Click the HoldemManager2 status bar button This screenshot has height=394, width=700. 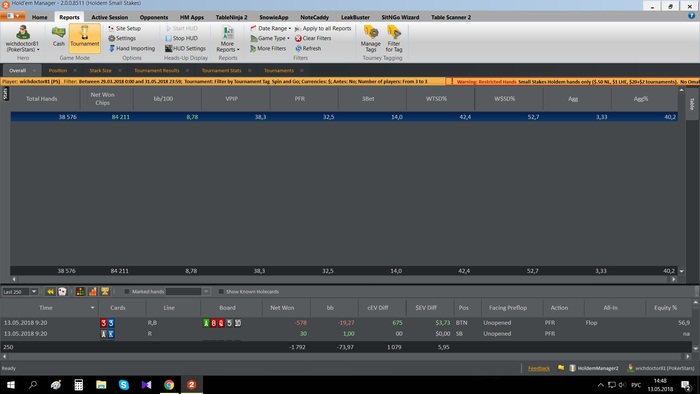click(593, 368)
